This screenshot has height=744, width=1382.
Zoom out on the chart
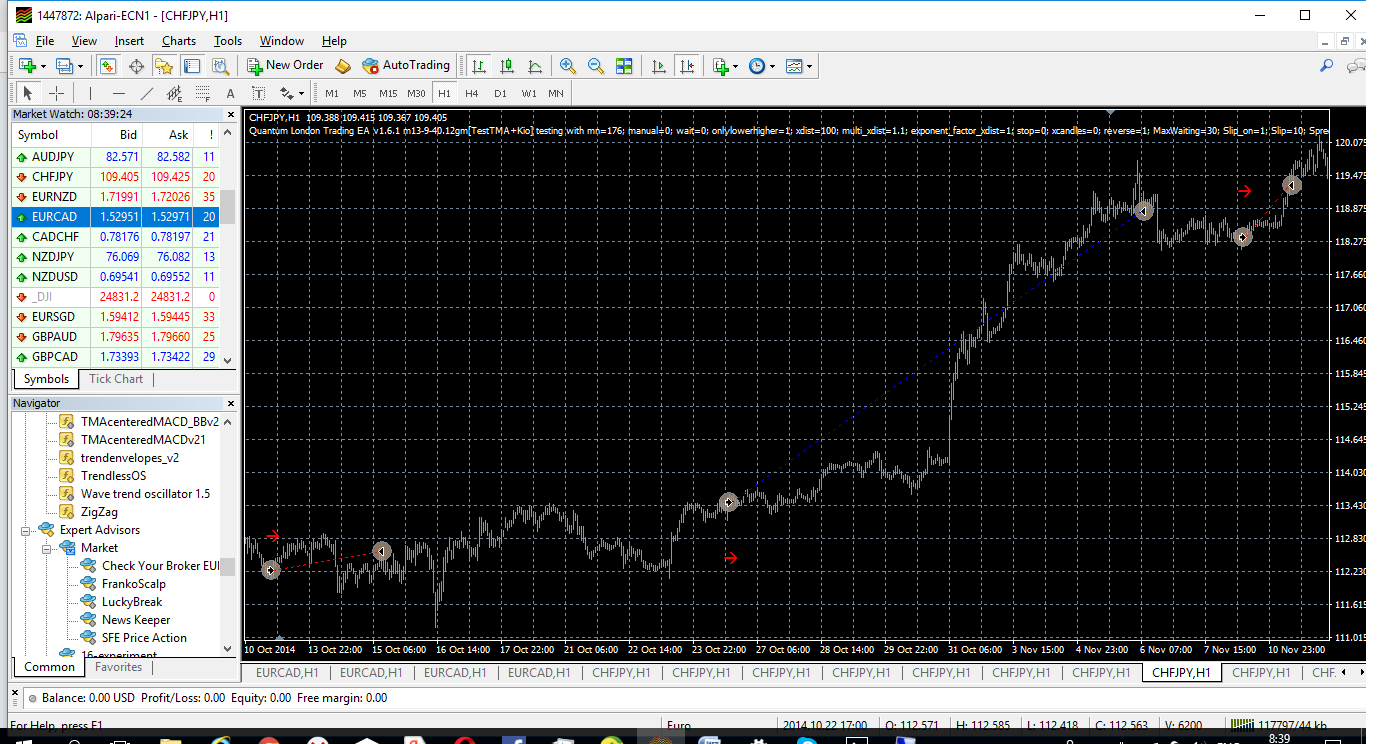(x=596, y=66)
